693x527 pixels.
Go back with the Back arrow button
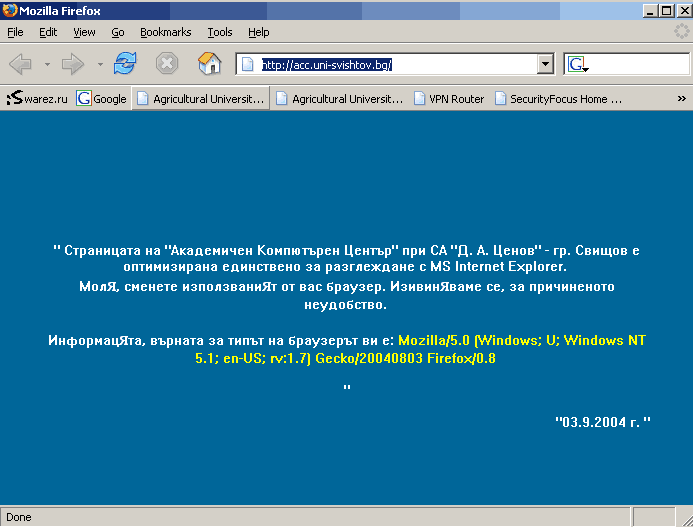click(20, 65)
